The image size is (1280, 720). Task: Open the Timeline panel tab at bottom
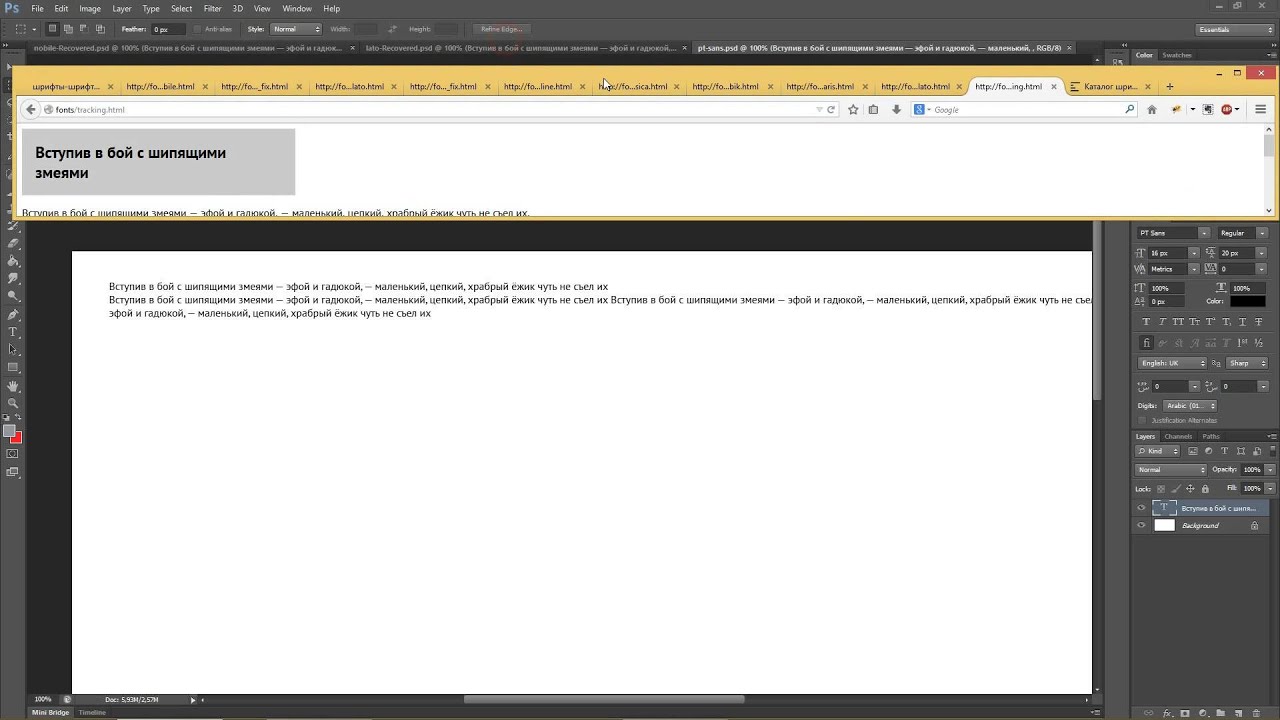[x=92, y=712]
